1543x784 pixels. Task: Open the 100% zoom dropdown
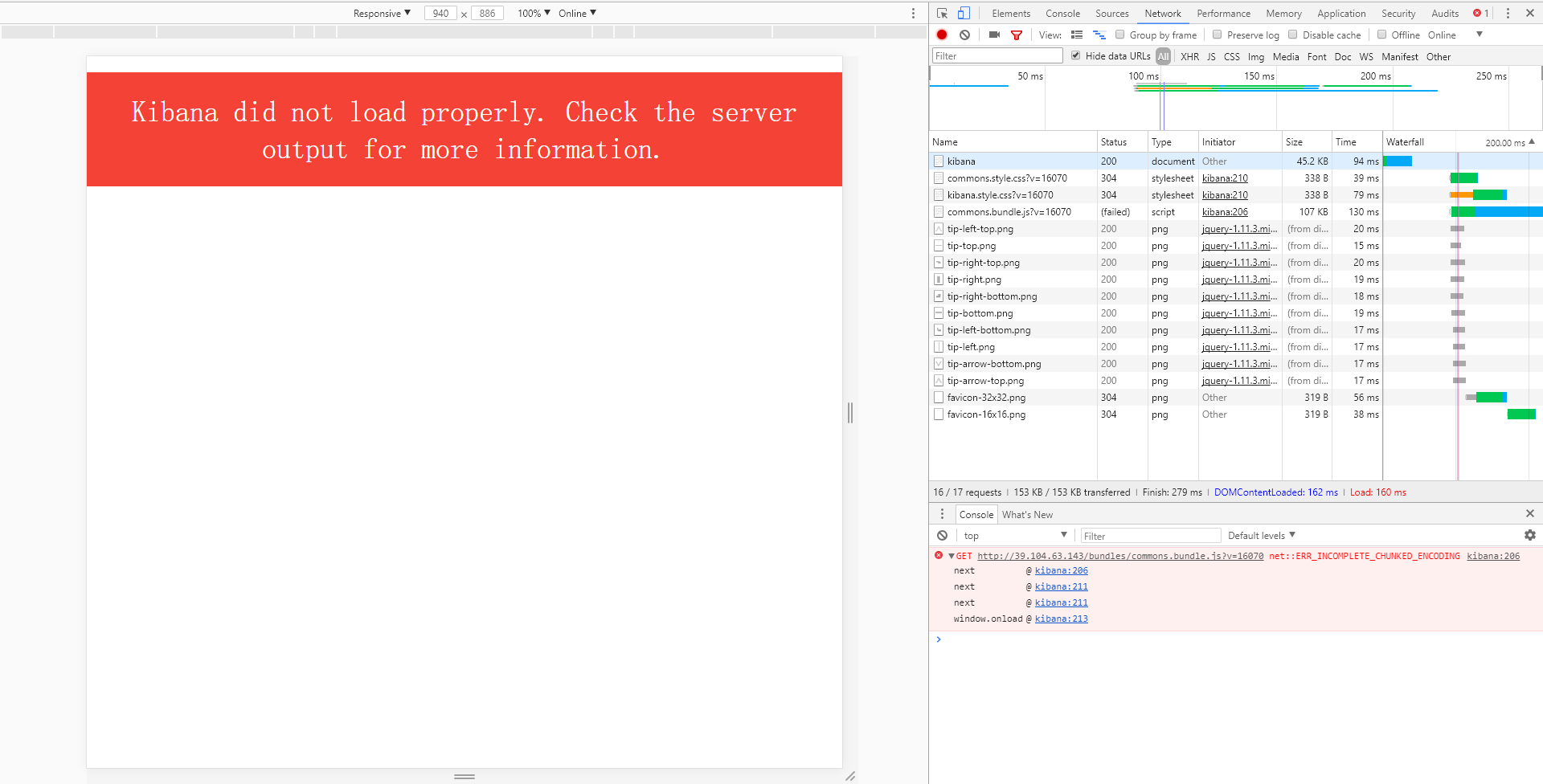(x=534, y=14)
